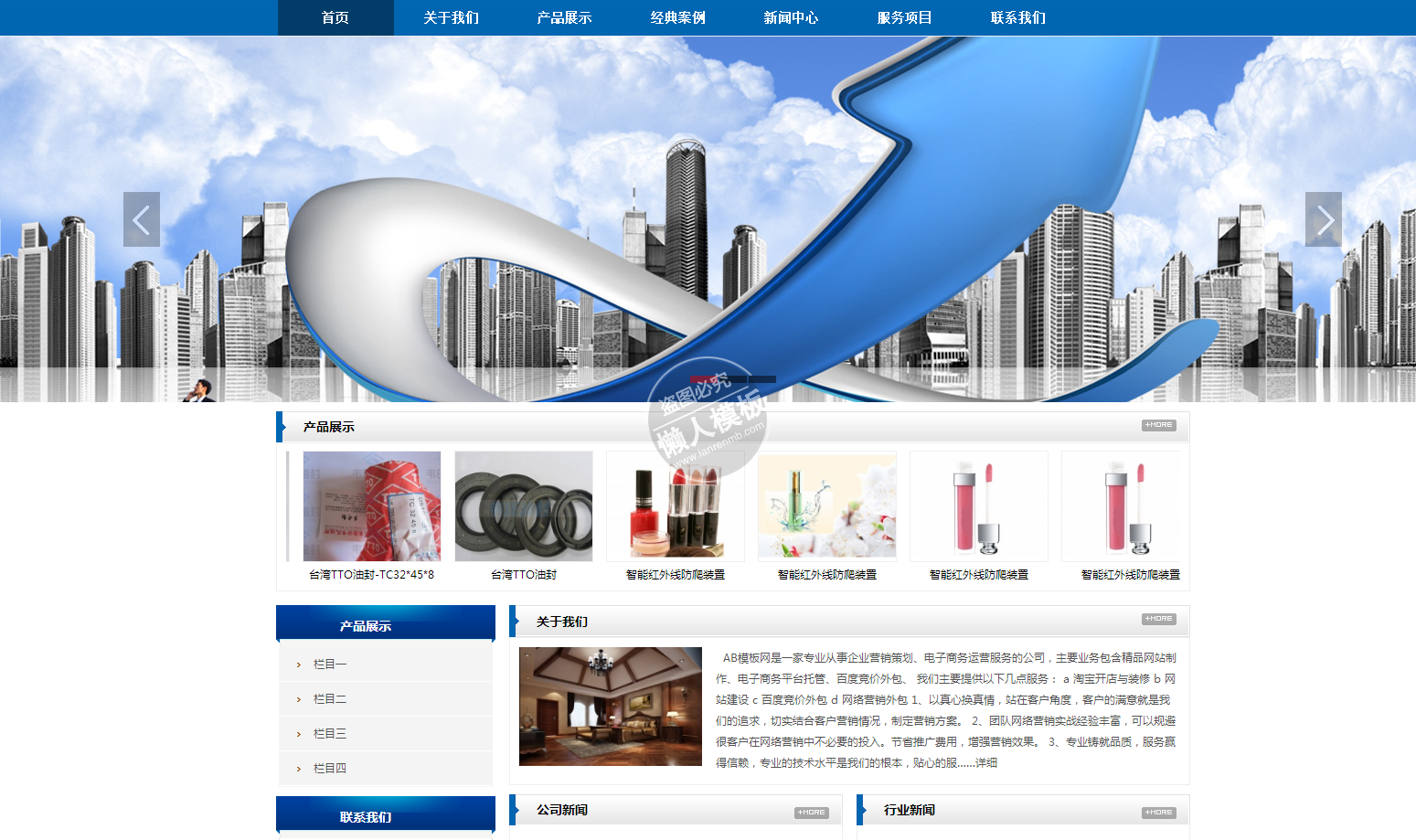Open the black oil seal rings product image
This screenshot has width=1416, height=840.
coord(524,506)
